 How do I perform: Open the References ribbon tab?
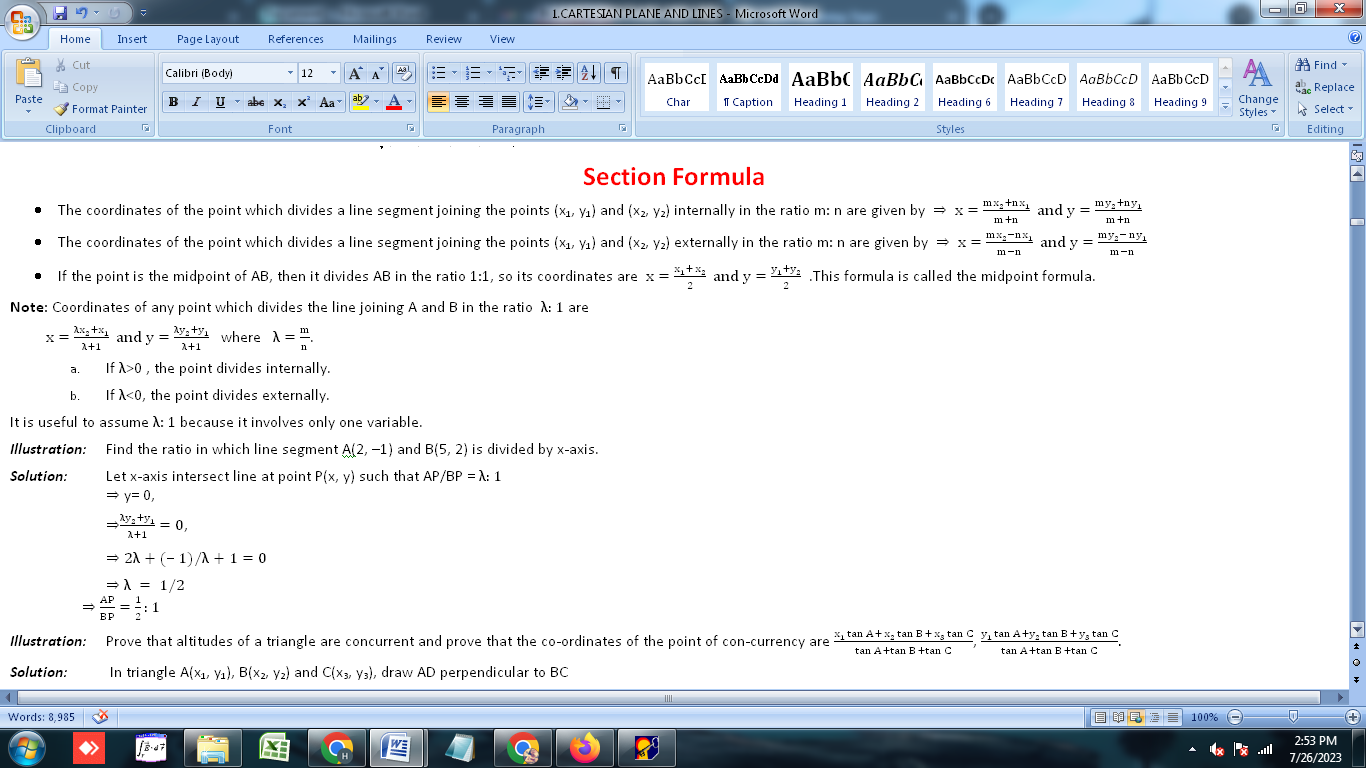pyautogui.click(x=295, y=39)
